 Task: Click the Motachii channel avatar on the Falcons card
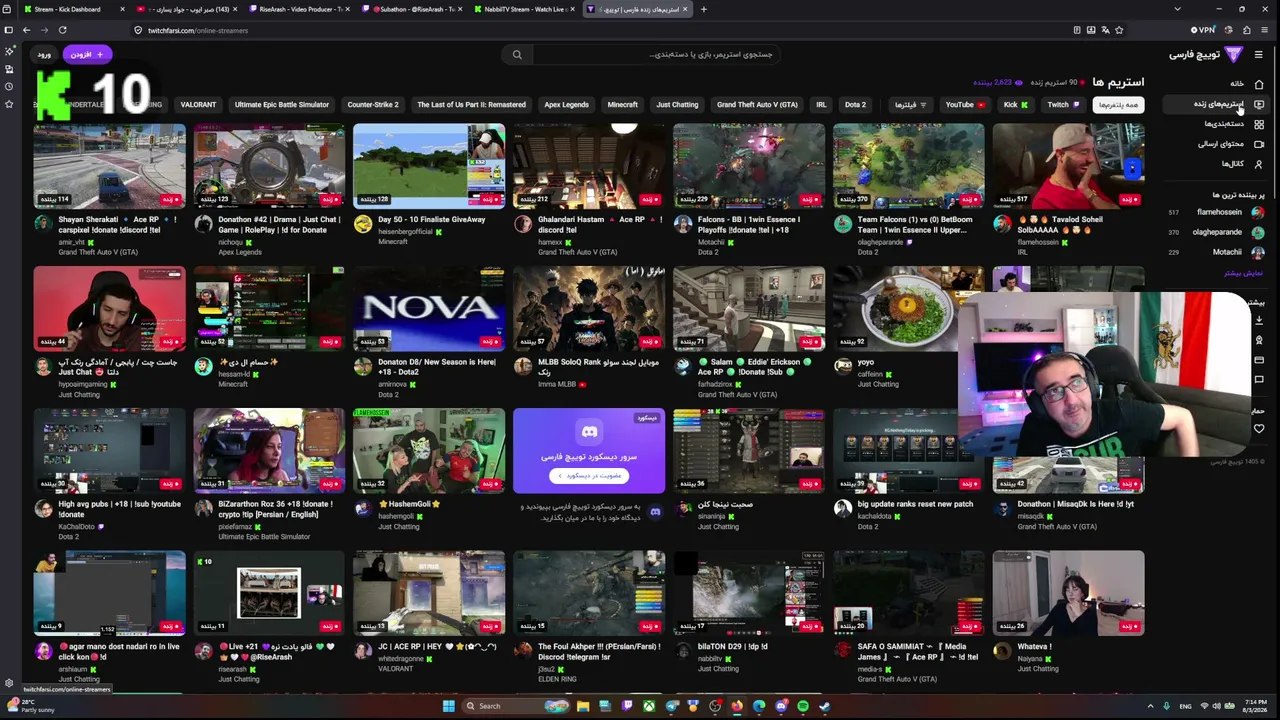click(683, 224)
